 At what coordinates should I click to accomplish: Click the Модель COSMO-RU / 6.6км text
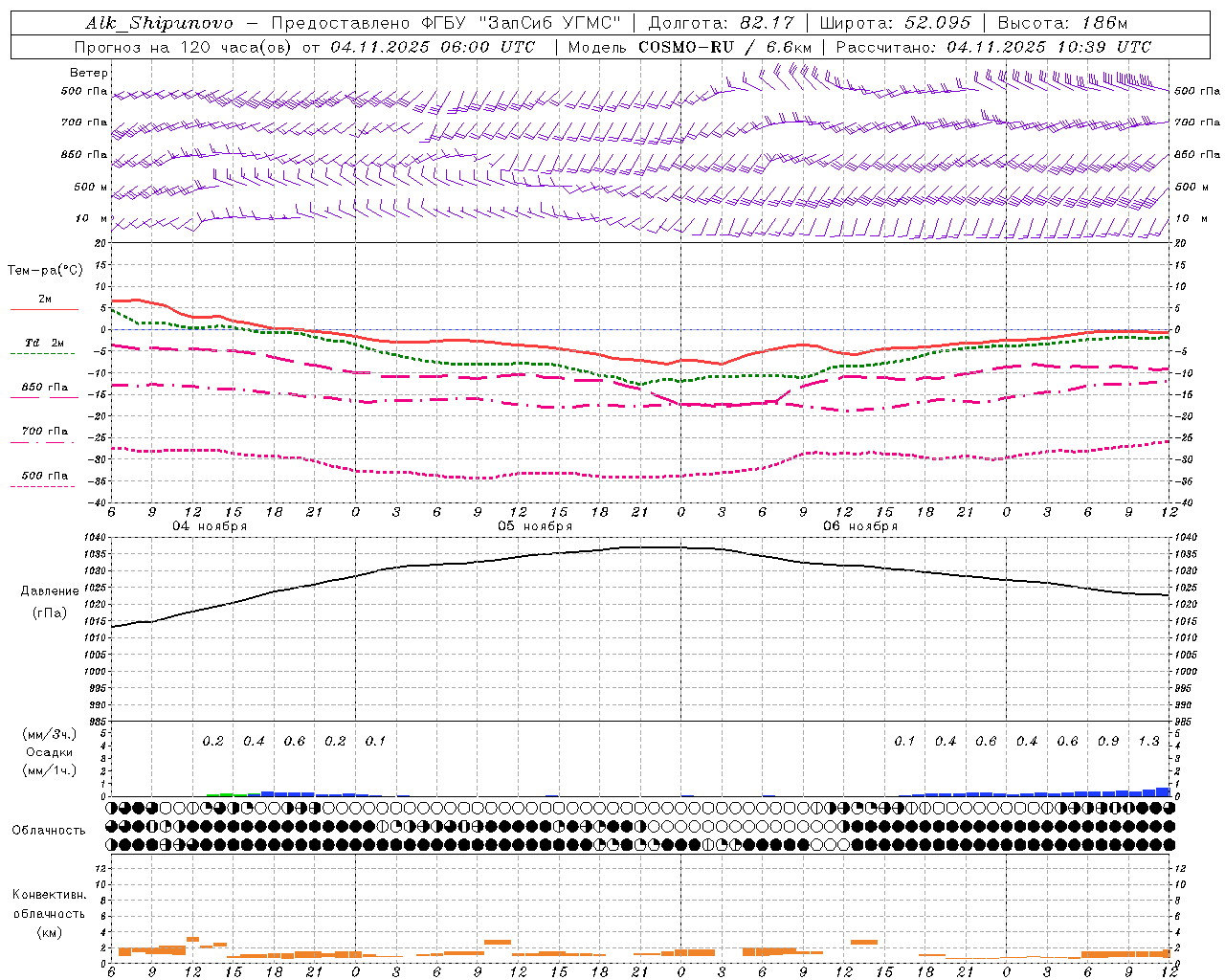[x=690, y=47]
